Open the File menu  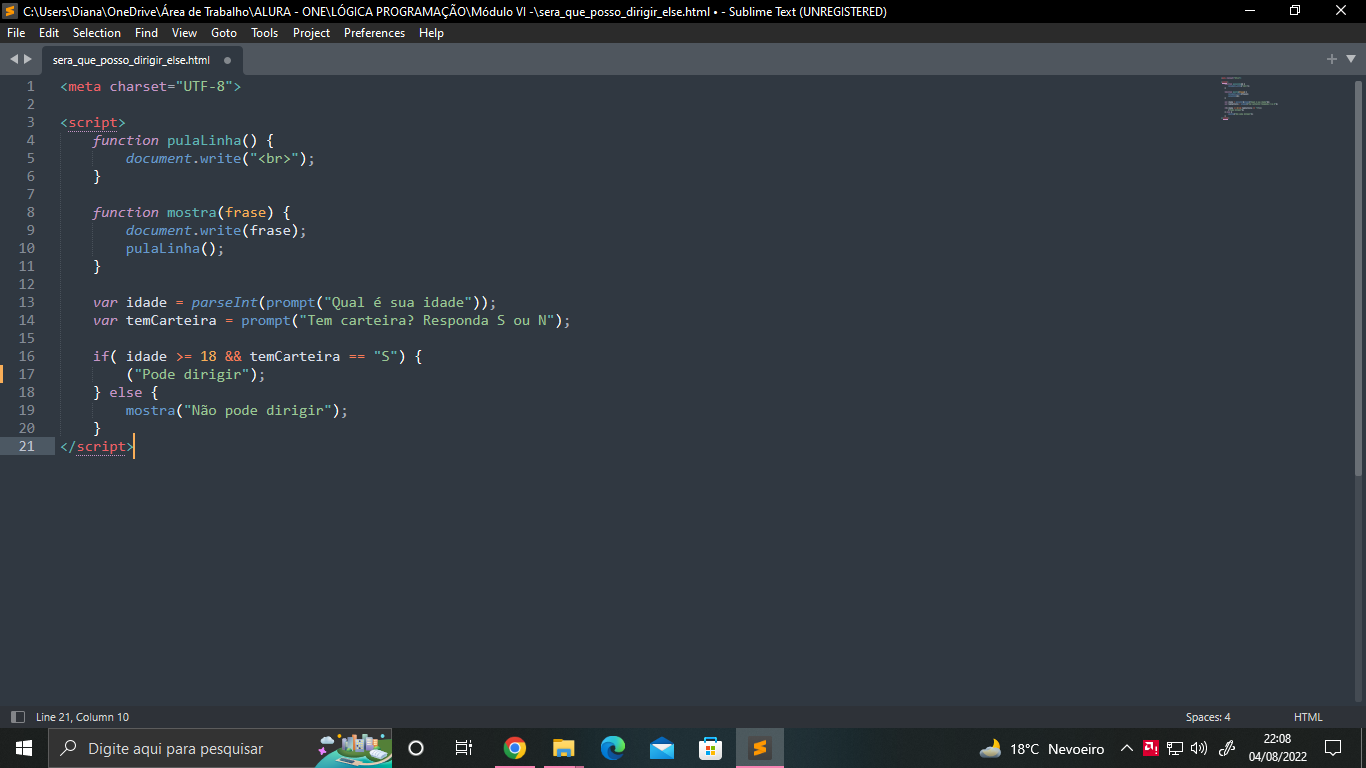[16, 33]
